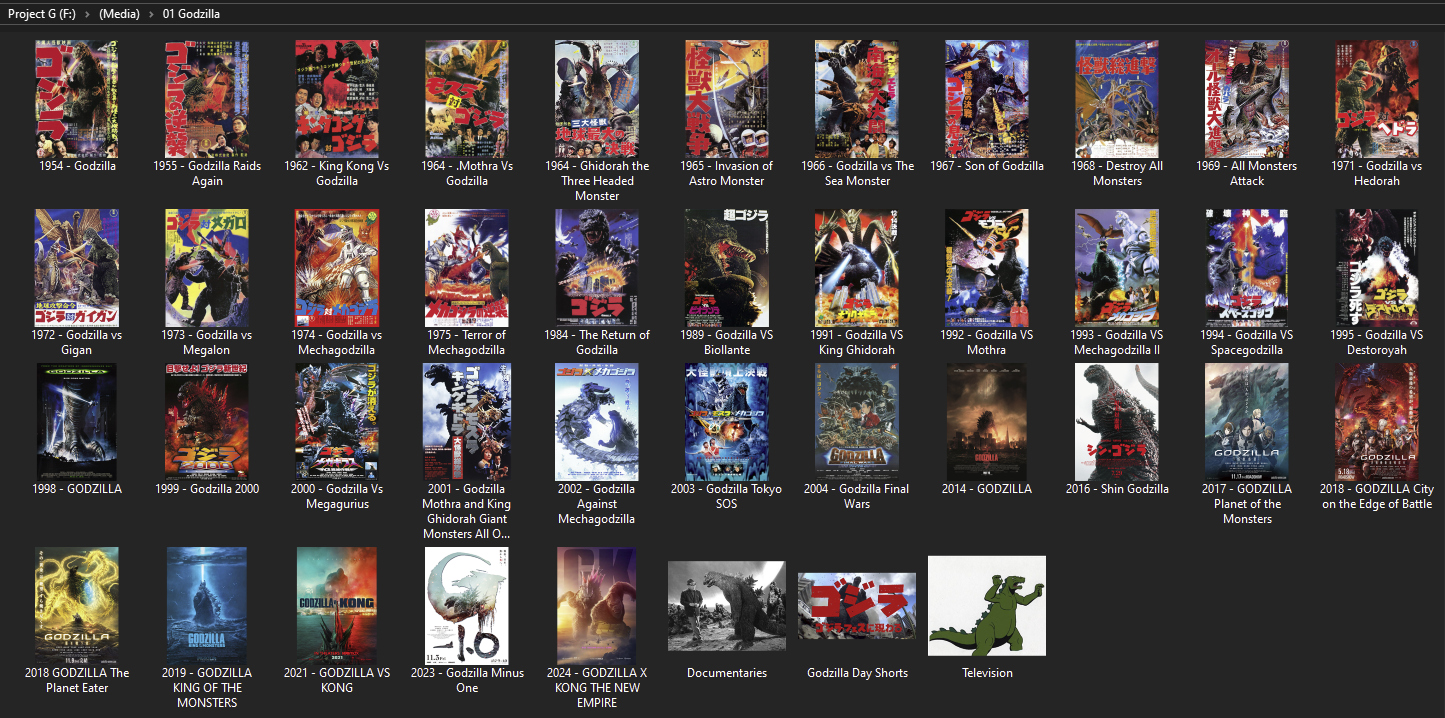Navigate to Project G (F:) in breadcrumb
This screenshot has height=718, width=1445.
41,14
